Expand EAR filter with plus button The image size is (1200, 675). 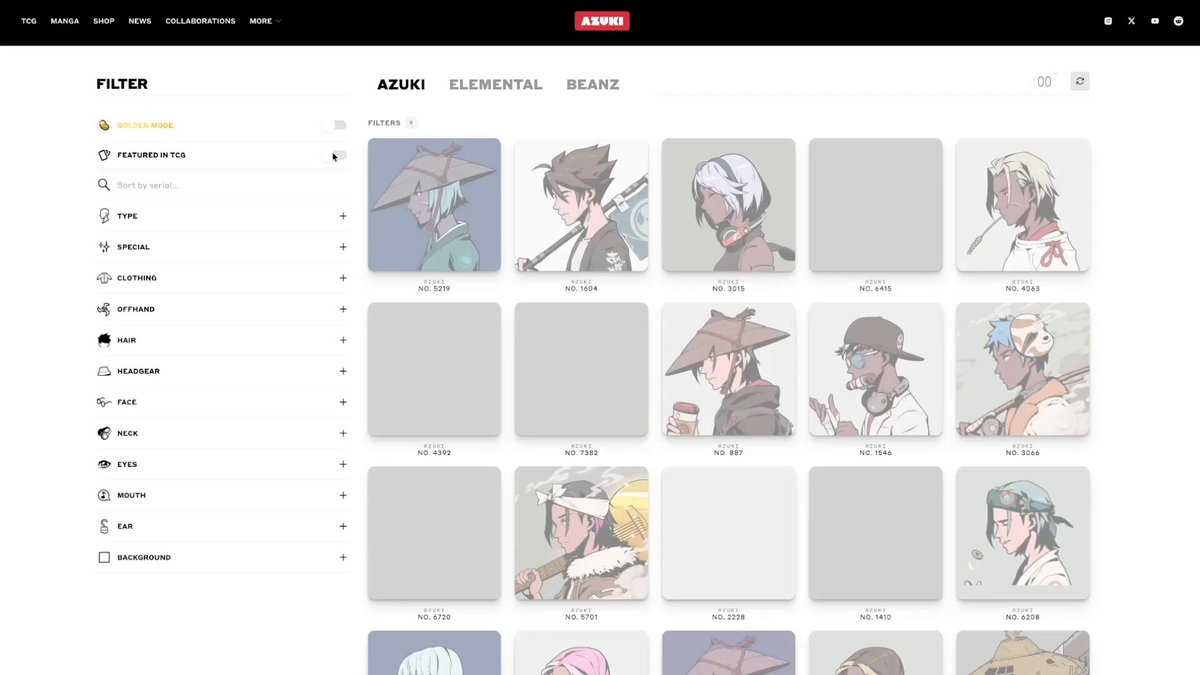343,526
